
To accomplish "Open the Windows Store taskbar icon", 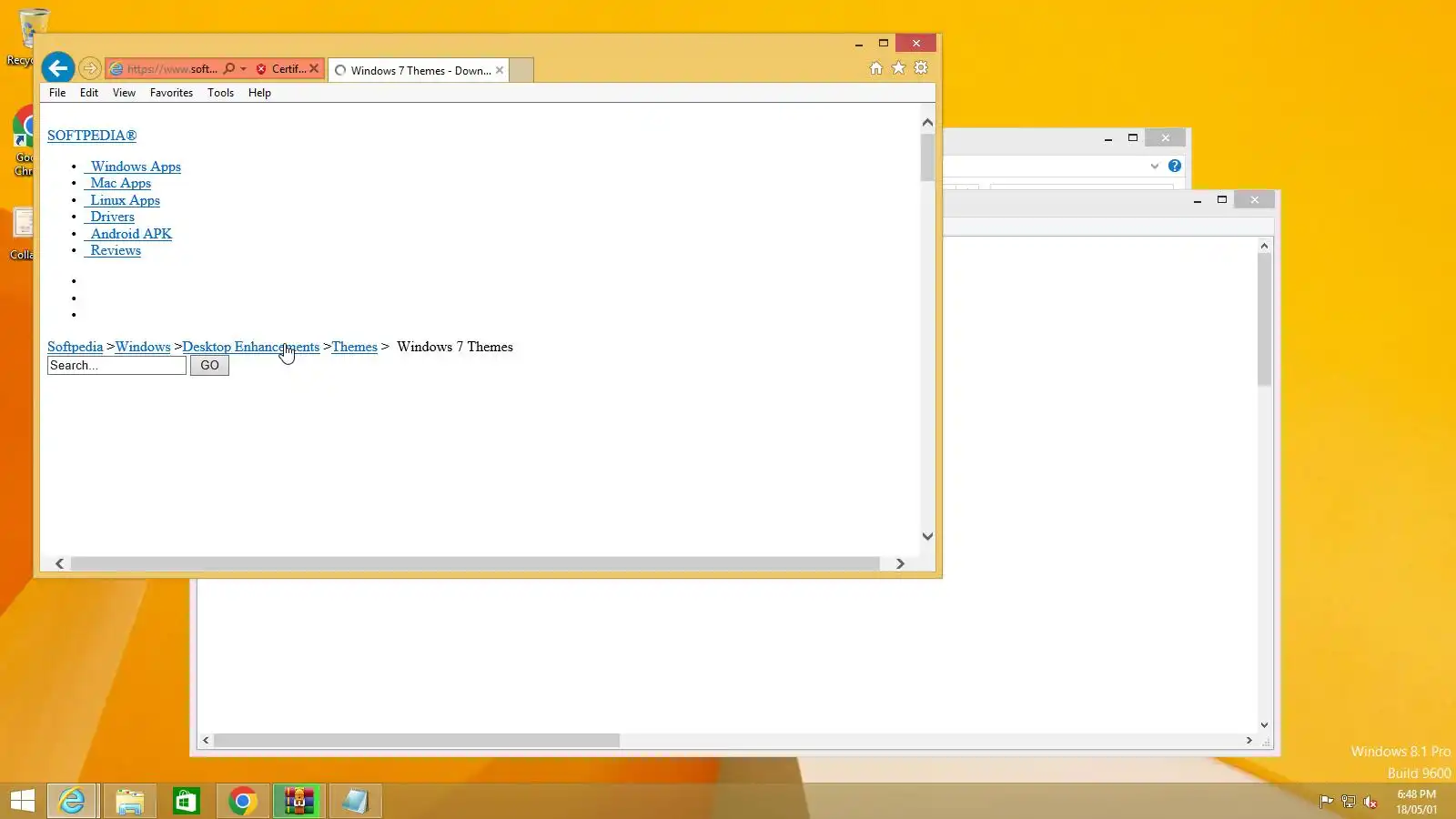I will (x=186, y=801).
